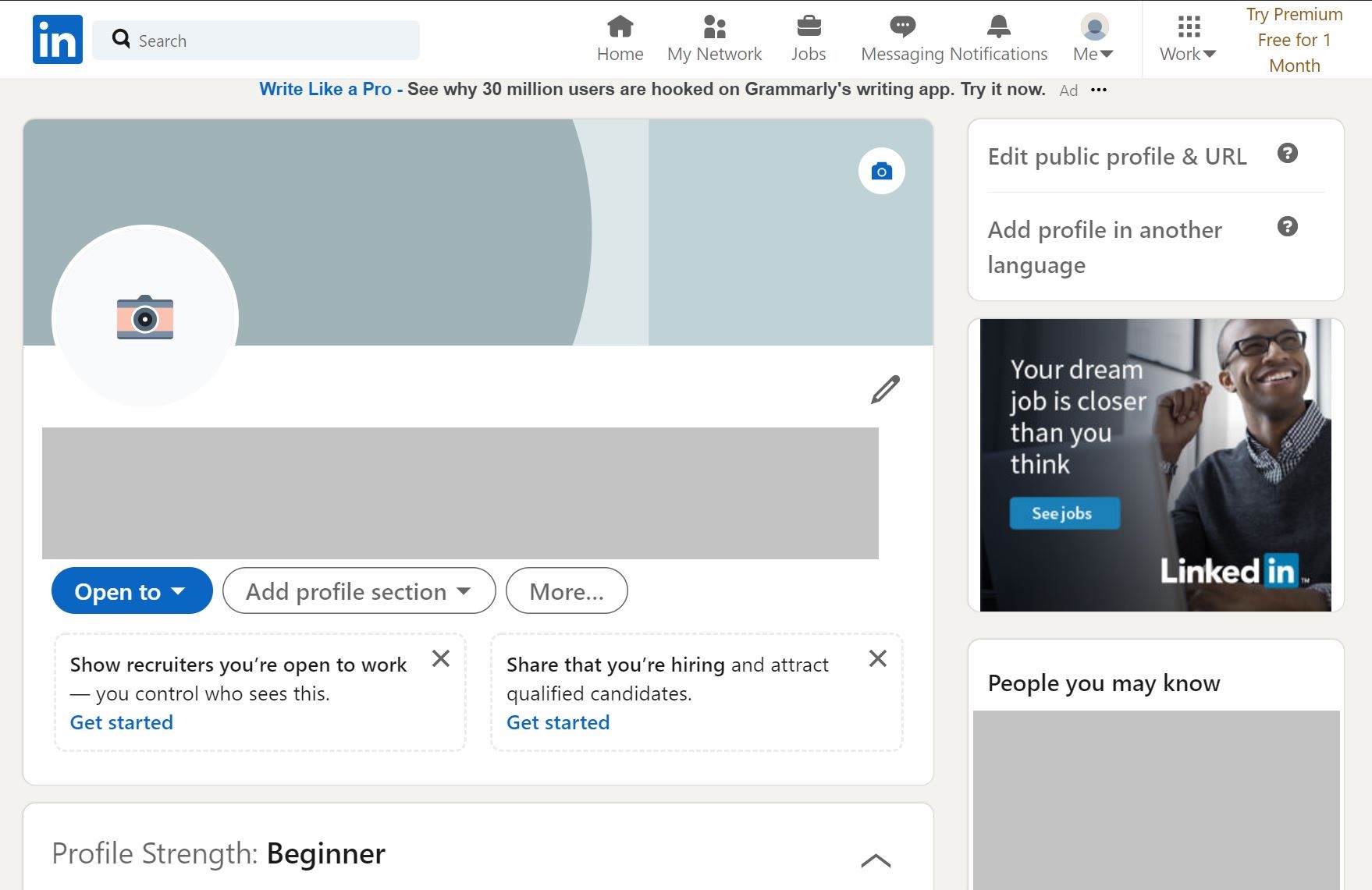Open My Network icon

tap(714, 27)
